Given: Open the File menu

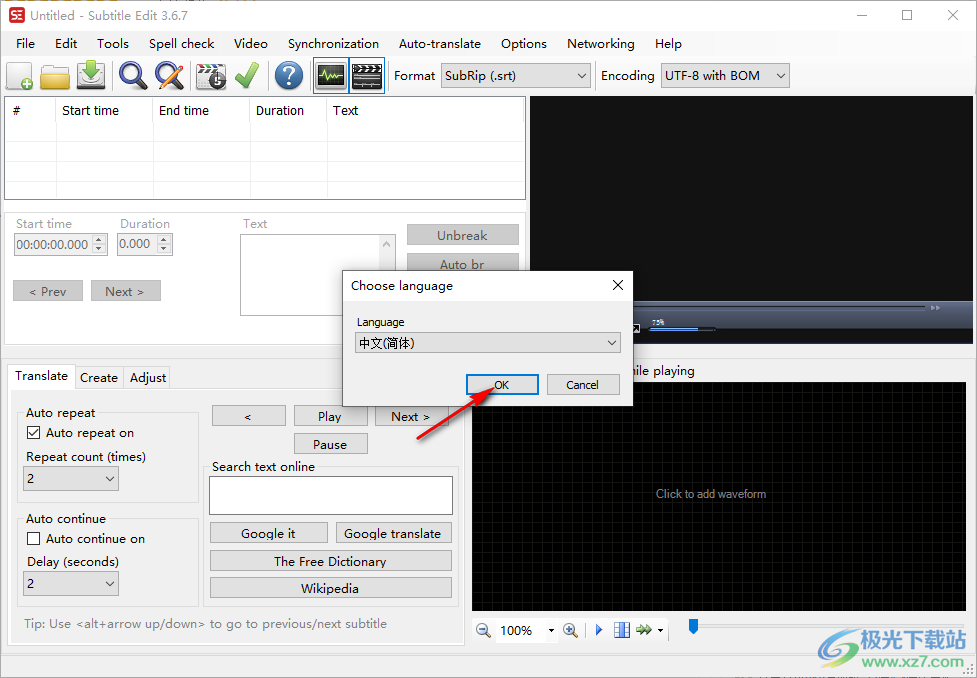Looking at the screenshot, I should 26,44.
